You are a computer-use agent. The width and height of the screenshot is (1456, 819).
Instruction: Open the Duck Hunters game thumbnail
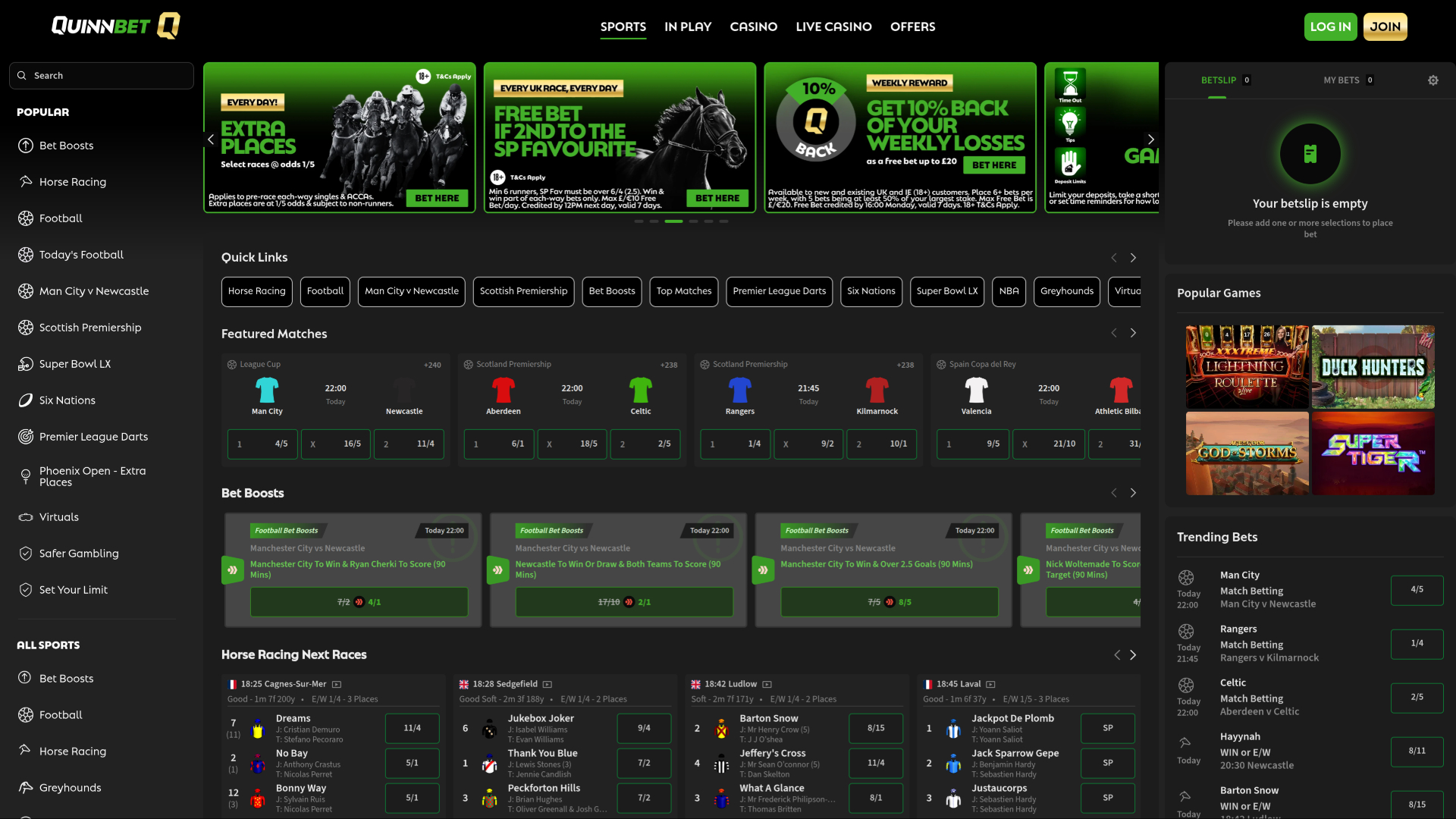pyautogui.click(x=1373, y=367)
